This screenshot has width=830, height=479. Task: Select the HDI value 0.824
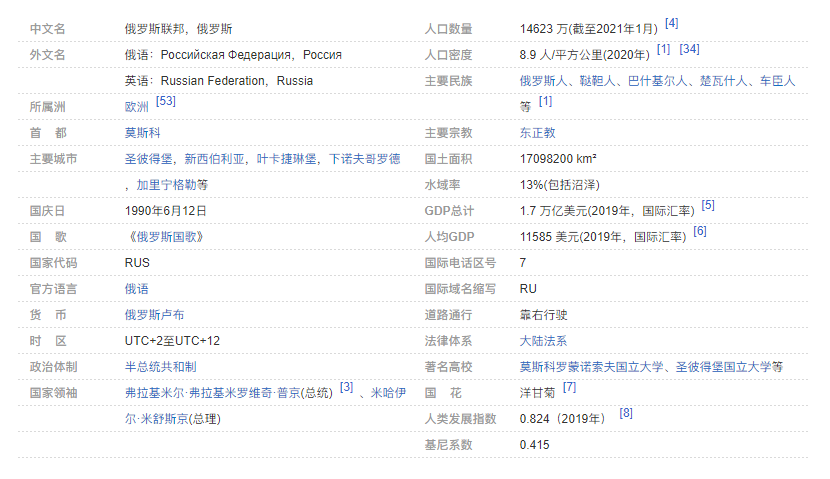(535, 419)
